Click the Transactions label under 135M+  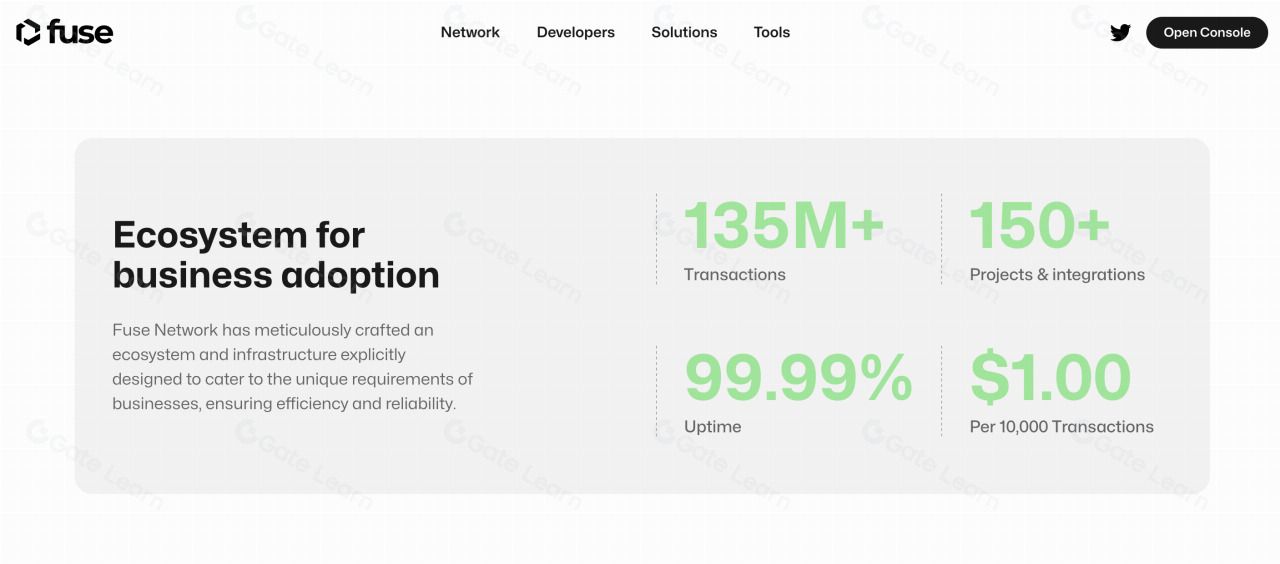tap(735, 275)
